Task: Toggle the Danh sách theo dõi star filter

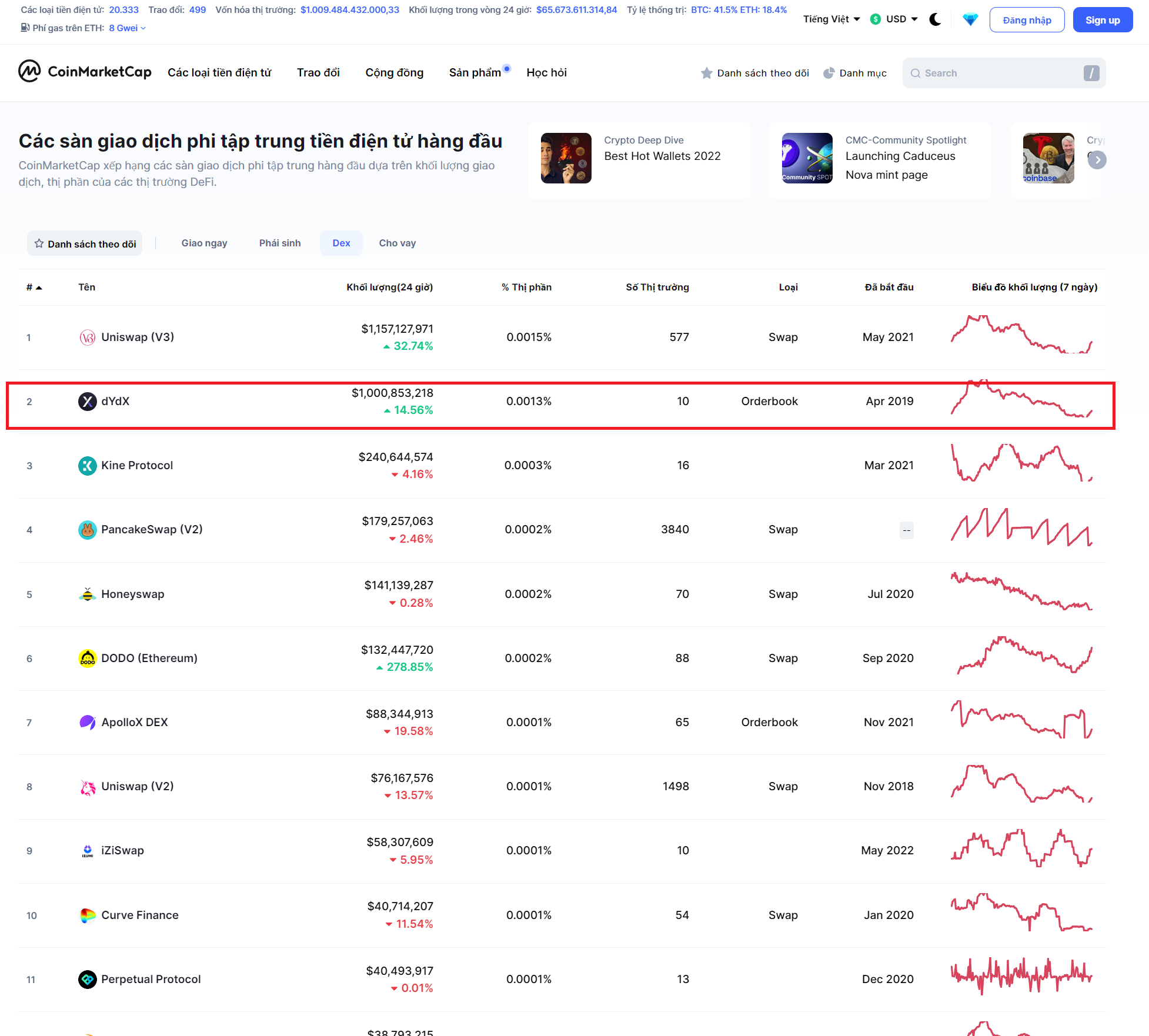Action: (x=85, y=243)
